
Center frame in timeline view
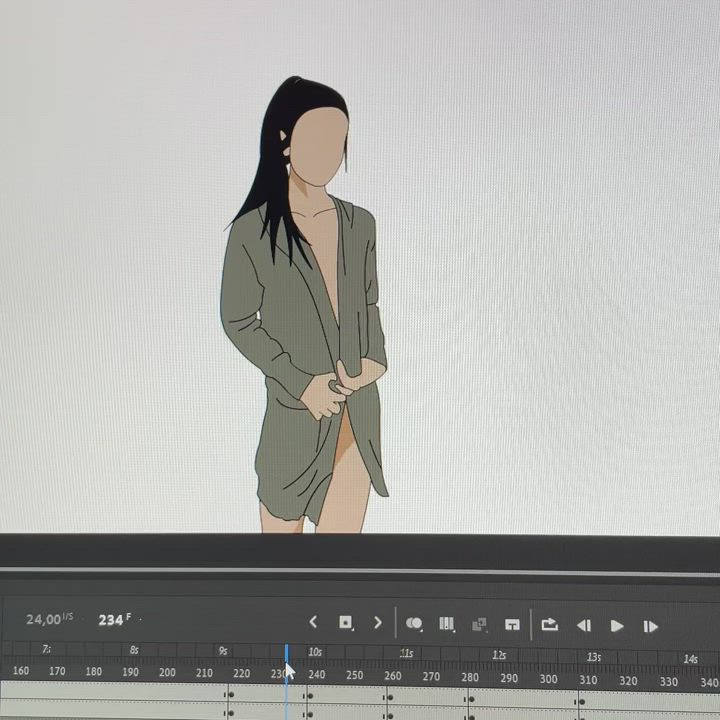pyautogui.click(x=512, y=625)
